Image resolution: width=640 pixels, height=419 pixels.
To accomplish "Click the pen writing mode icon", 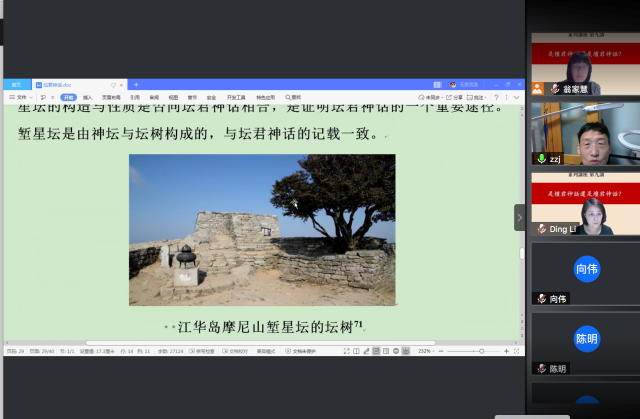I will click(366, 351).
